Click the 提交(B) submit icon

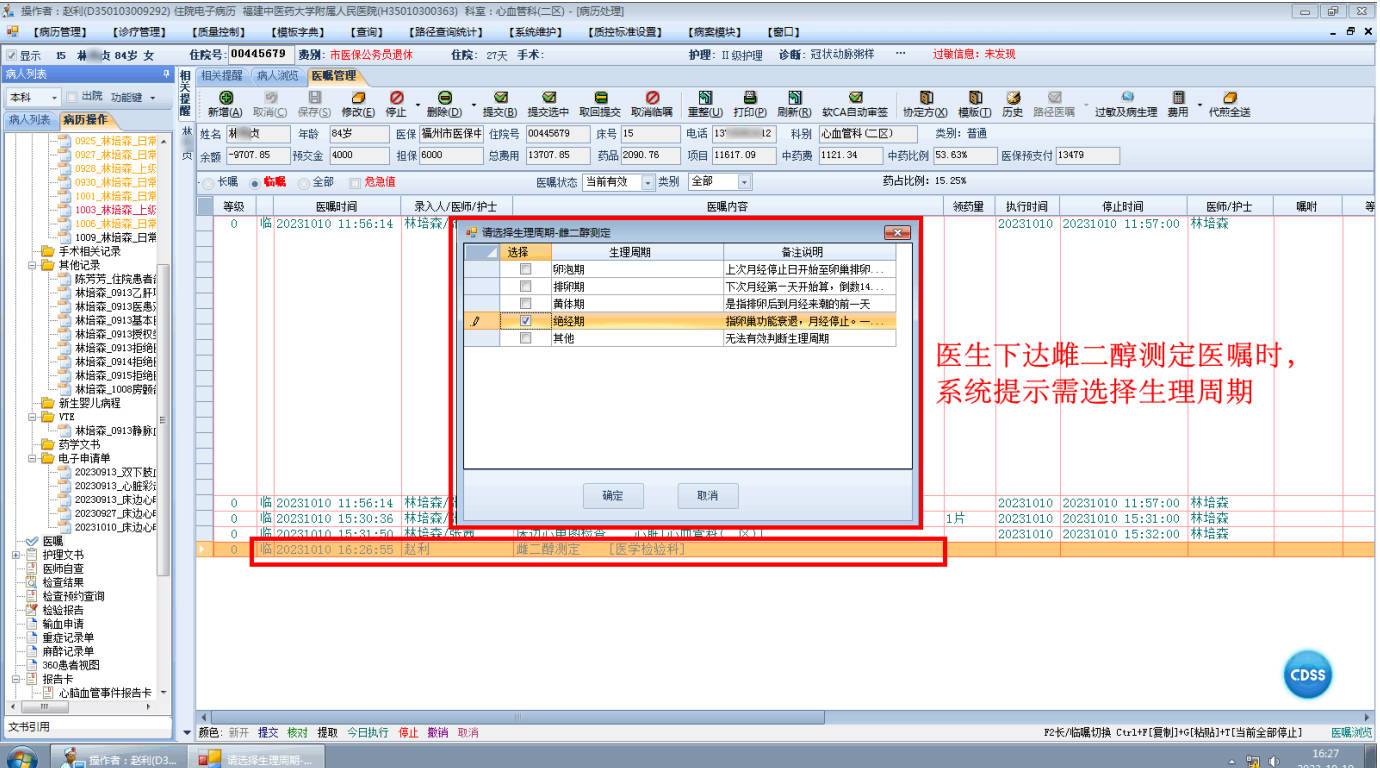coord(499,98)
